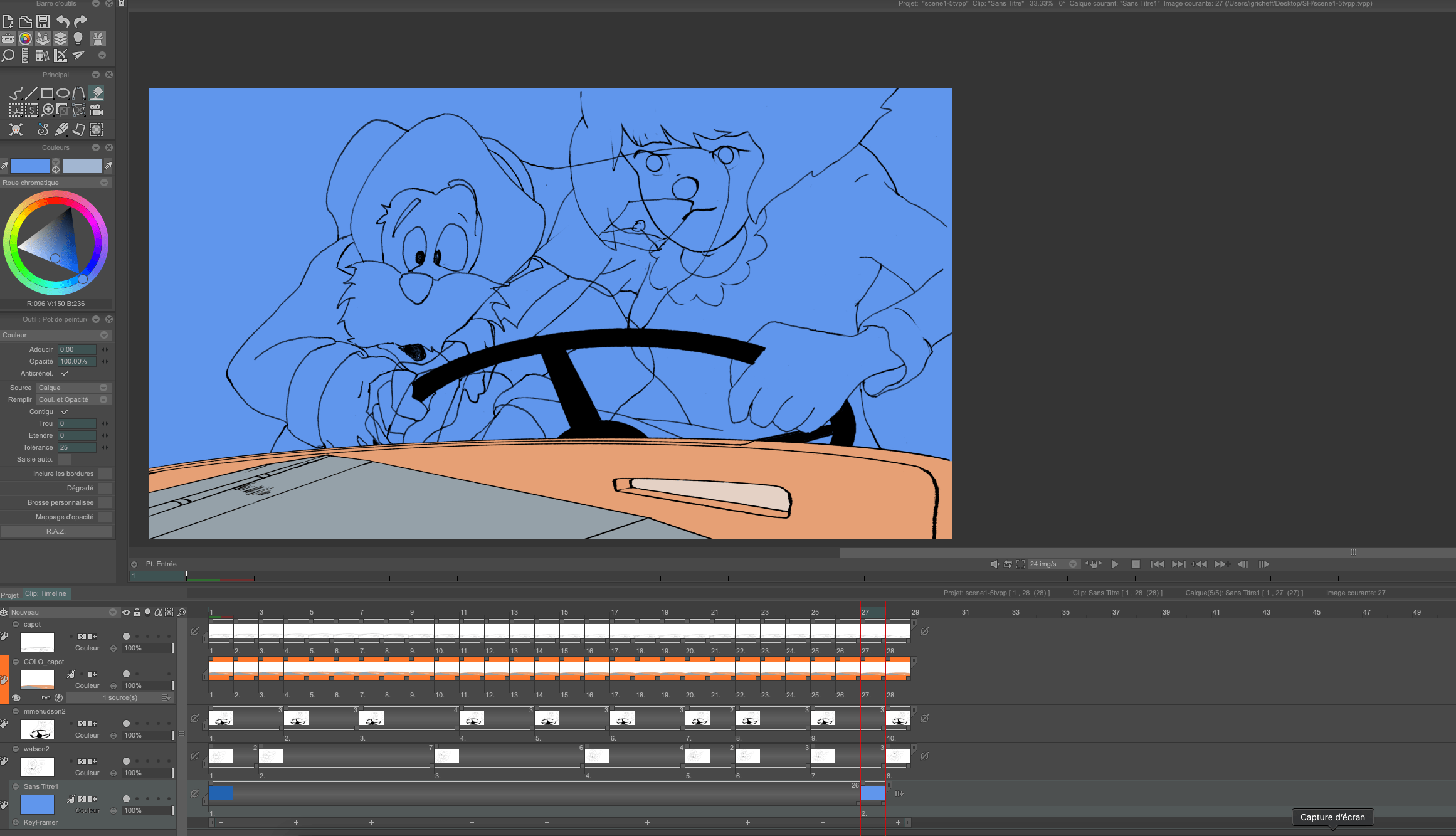Toggle the Contigu checkbox
The width and height of the screenshot is (1456, 836).
65,412
